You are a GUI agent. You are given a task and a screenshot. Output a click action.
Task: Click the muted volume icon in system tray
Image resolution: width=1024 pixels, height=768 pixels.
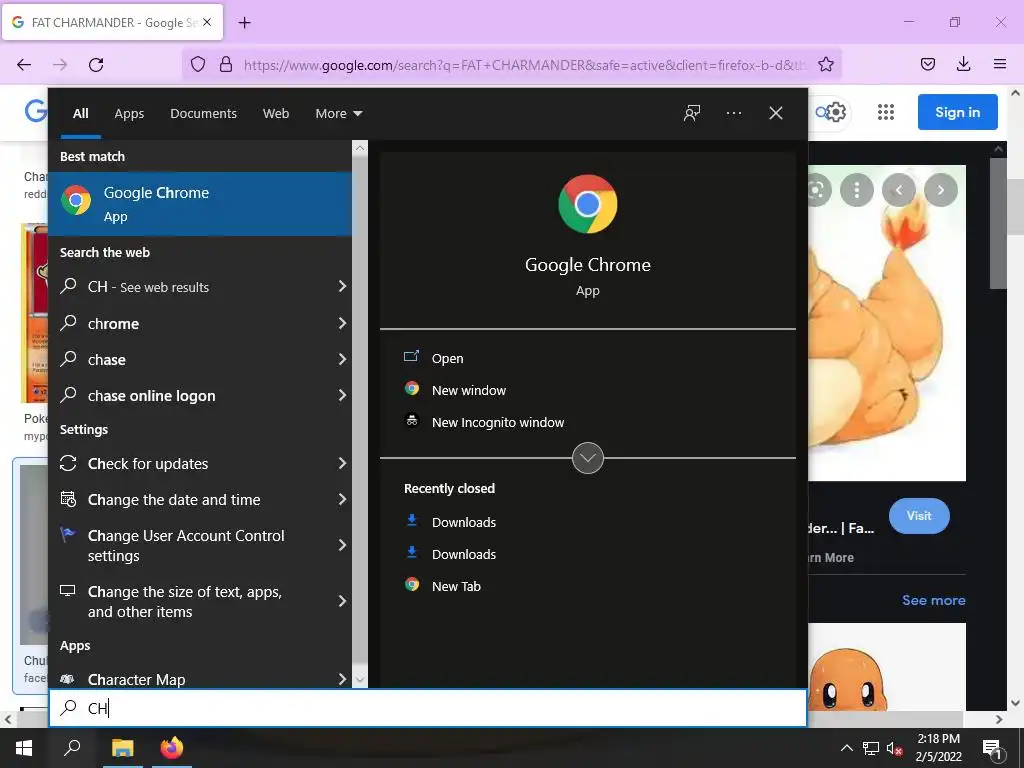(x=895, y=749)
